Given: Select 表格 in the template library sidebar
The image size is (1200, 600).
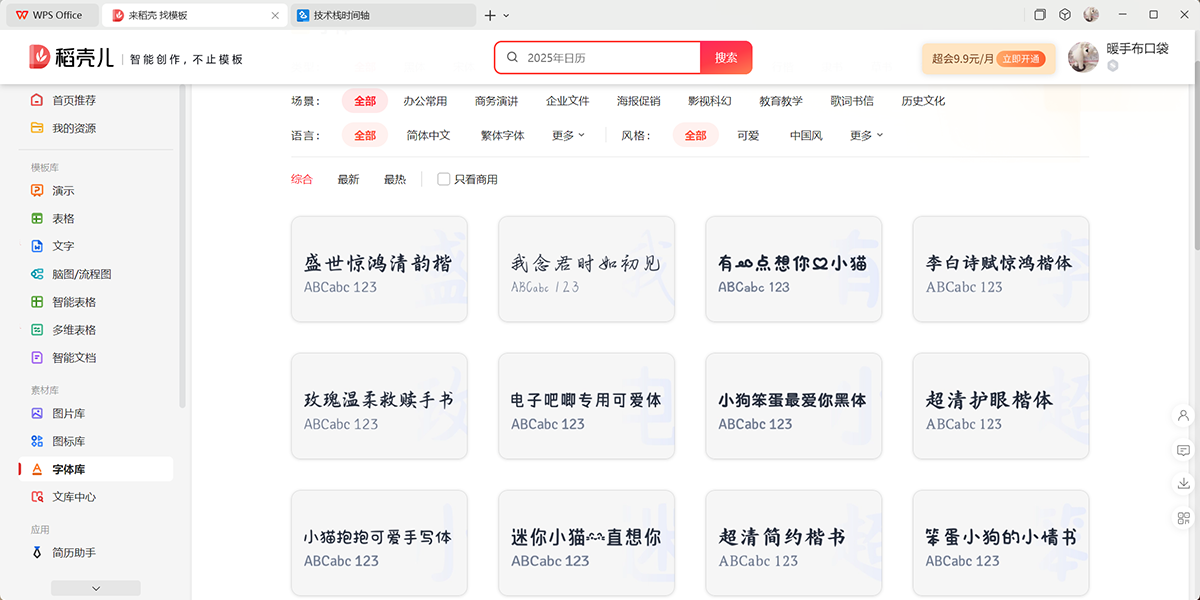Looking at the screenshot, I should pos(63,218).
